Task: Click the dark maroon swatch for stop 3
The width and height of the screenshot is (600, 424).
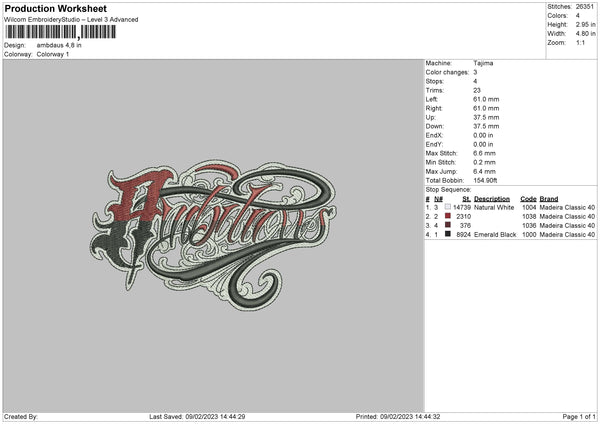Action: click(447, 225)
